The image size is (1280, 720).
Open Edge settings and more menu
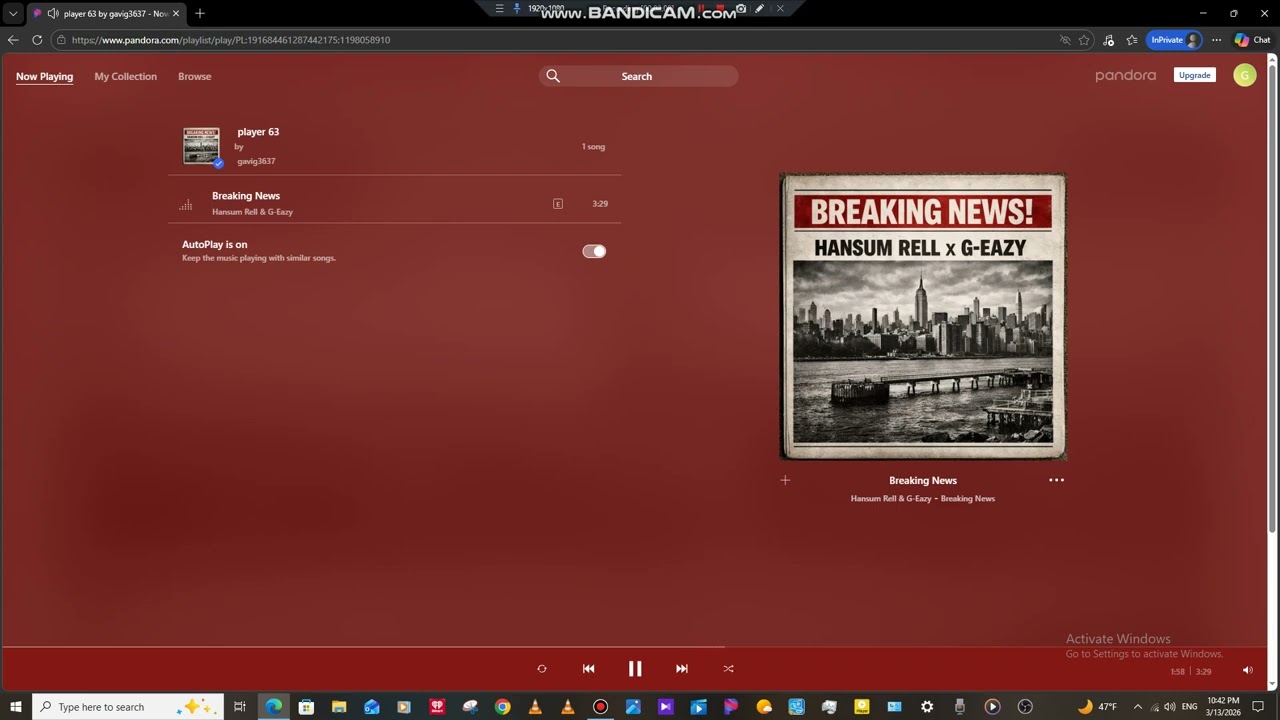tap(1216, 40)
